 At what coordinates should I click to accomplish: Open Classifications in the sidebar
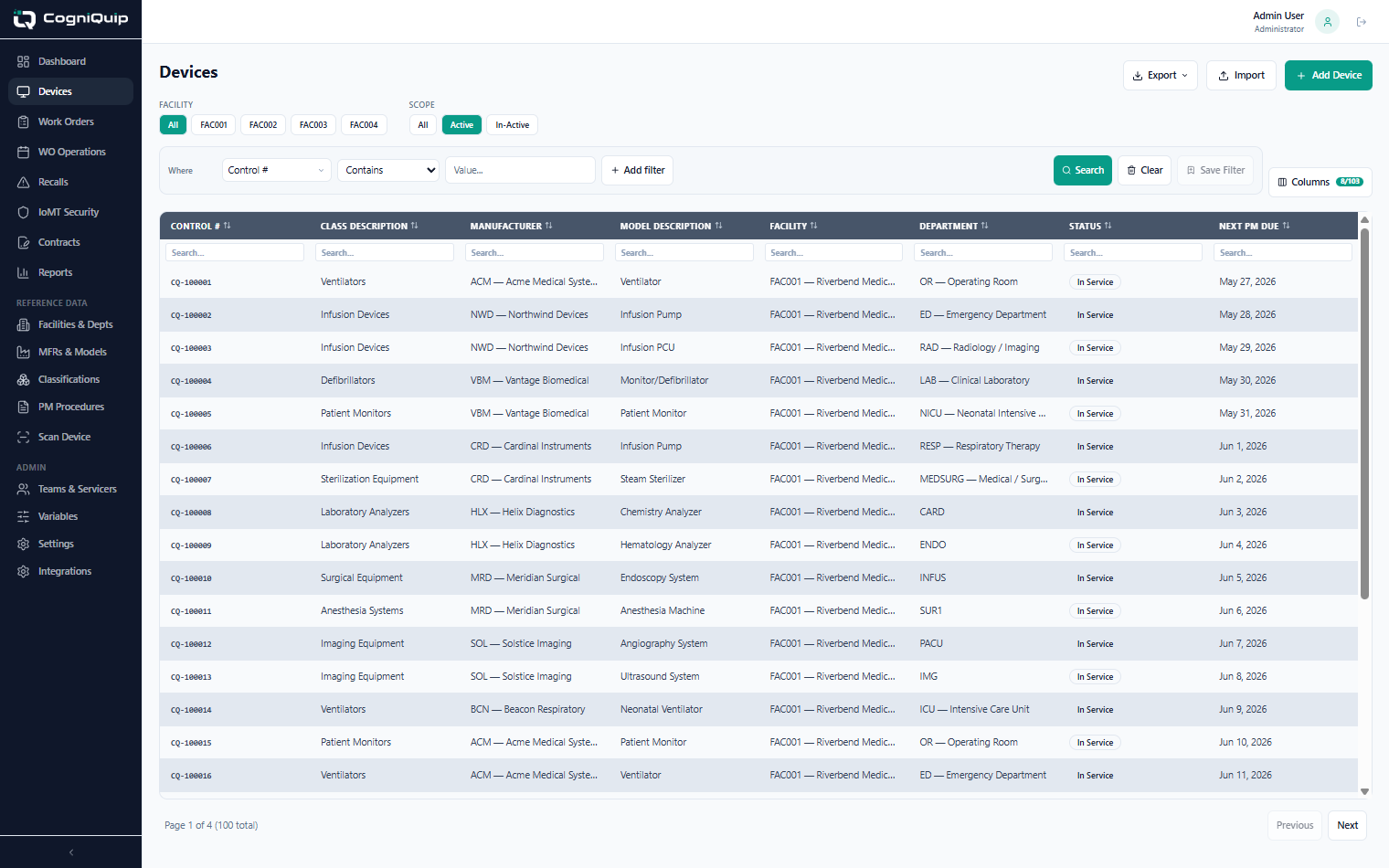click(x=70, y=379)
